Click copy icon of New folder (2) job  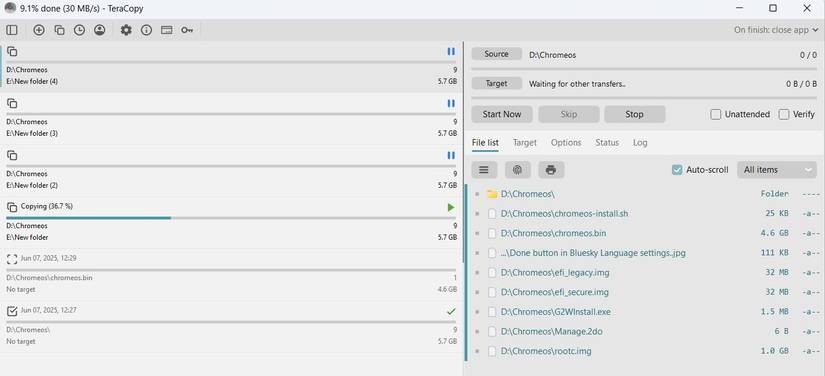point(12,155)
